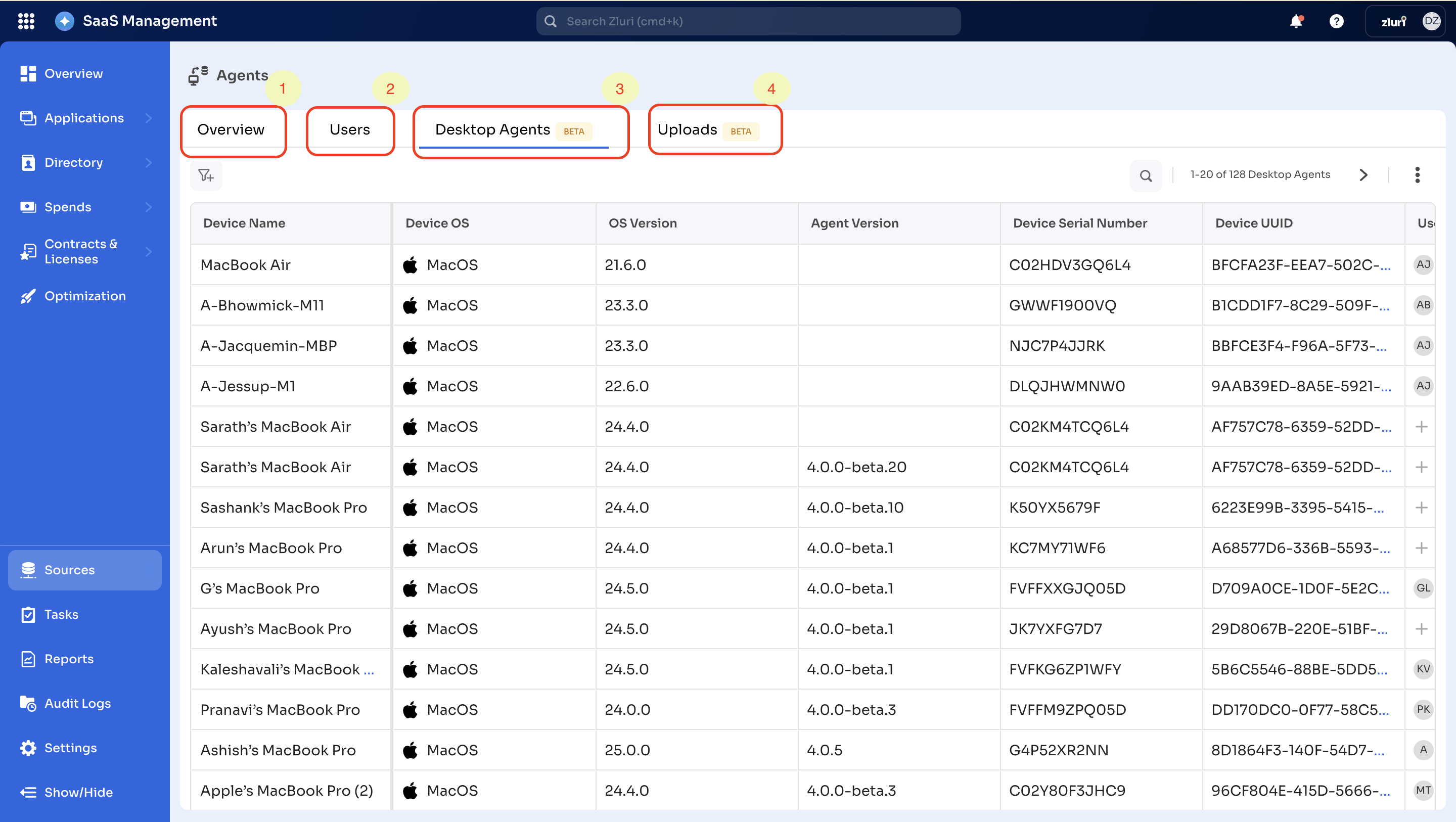The width and height of the screenshot is (1456, 822).
Task: Click the Optimization rocket sidebar item
Action: tap(85, 296)
